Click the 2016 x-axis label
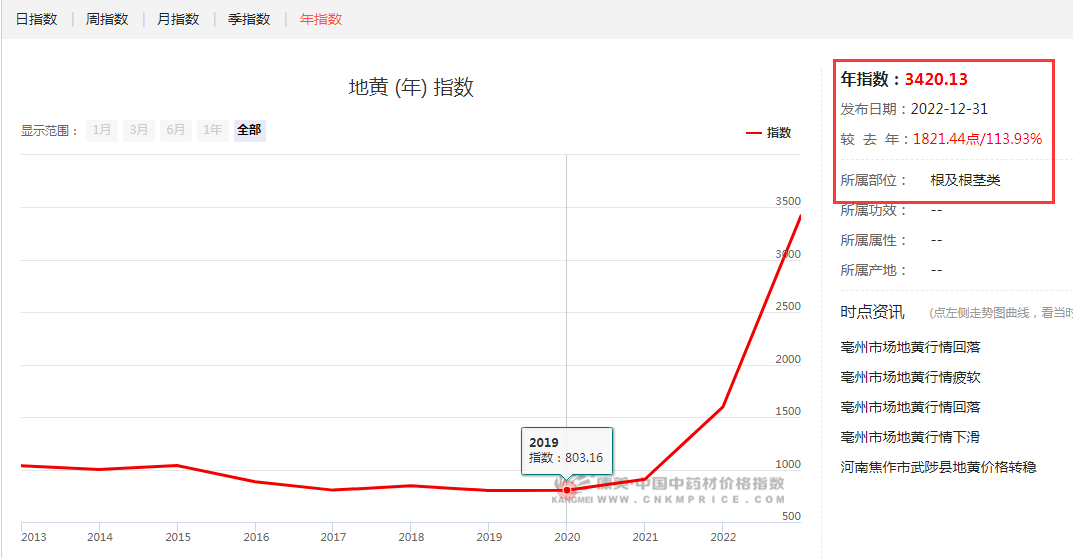 pos(256,537)
